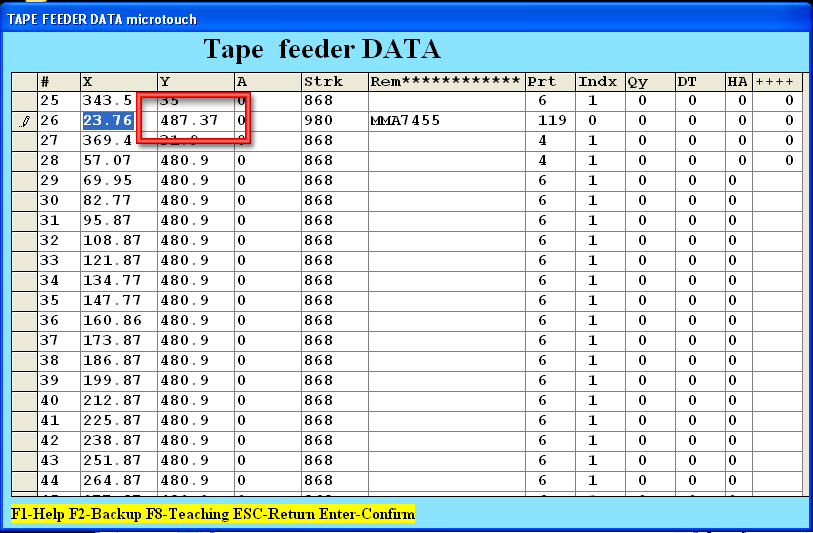The height and width of the screenshot is (533, 813).
Task: Click the Y cell with value 487.37
Action: coord(194,121)
